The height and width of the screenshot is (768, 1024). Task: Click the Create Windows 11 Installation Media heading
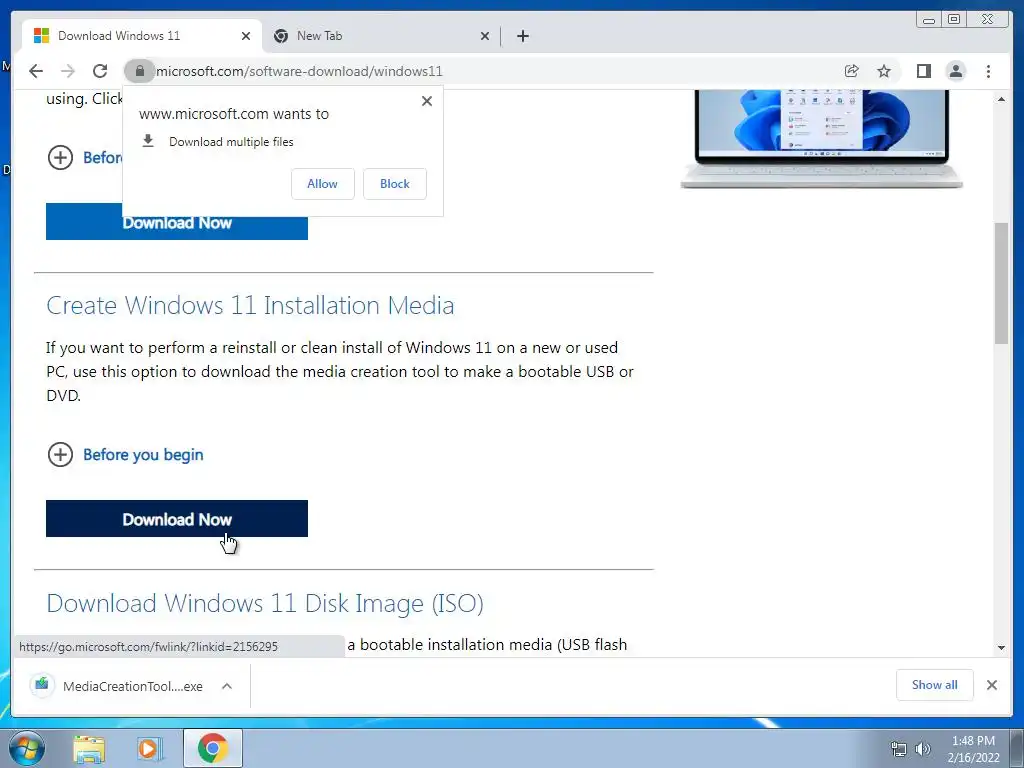pos(250,306)
